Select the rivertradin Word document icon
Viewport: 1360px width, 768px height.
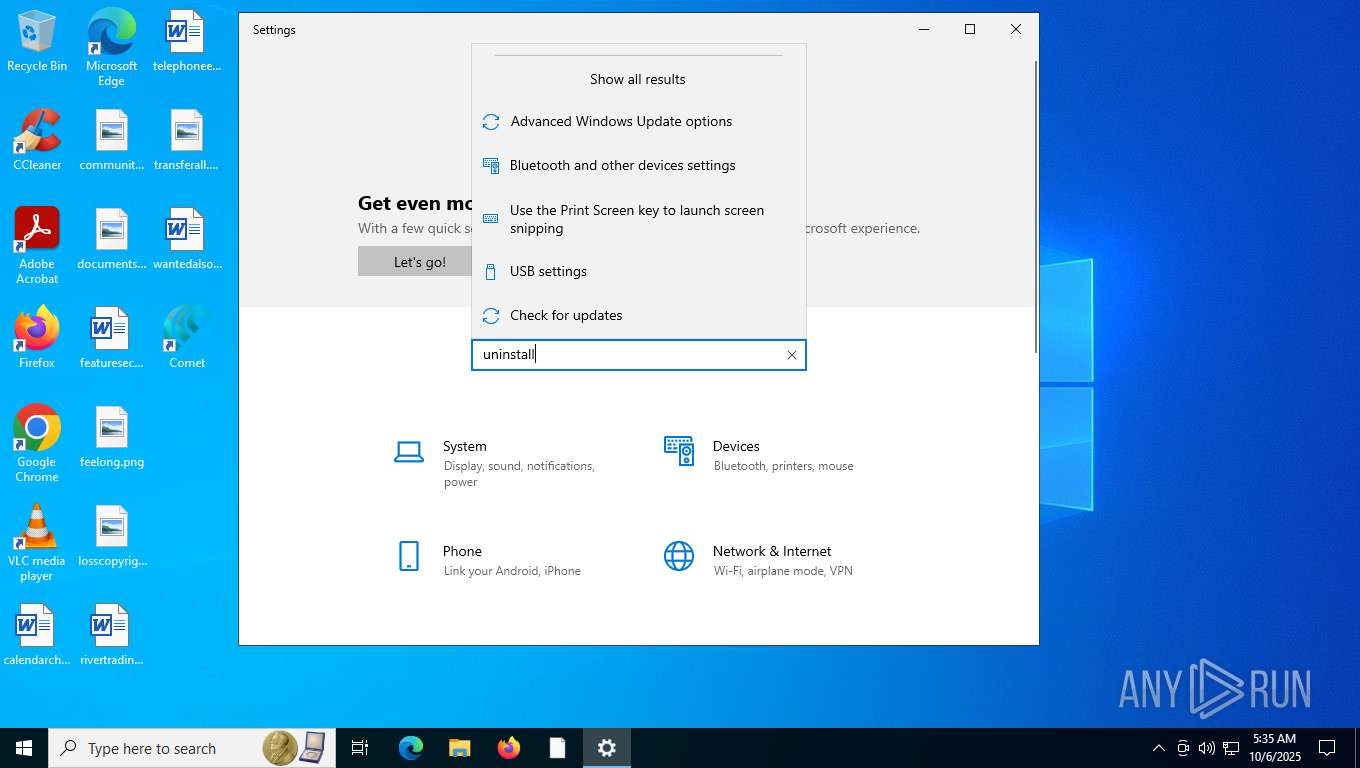(x=111, y=635)
